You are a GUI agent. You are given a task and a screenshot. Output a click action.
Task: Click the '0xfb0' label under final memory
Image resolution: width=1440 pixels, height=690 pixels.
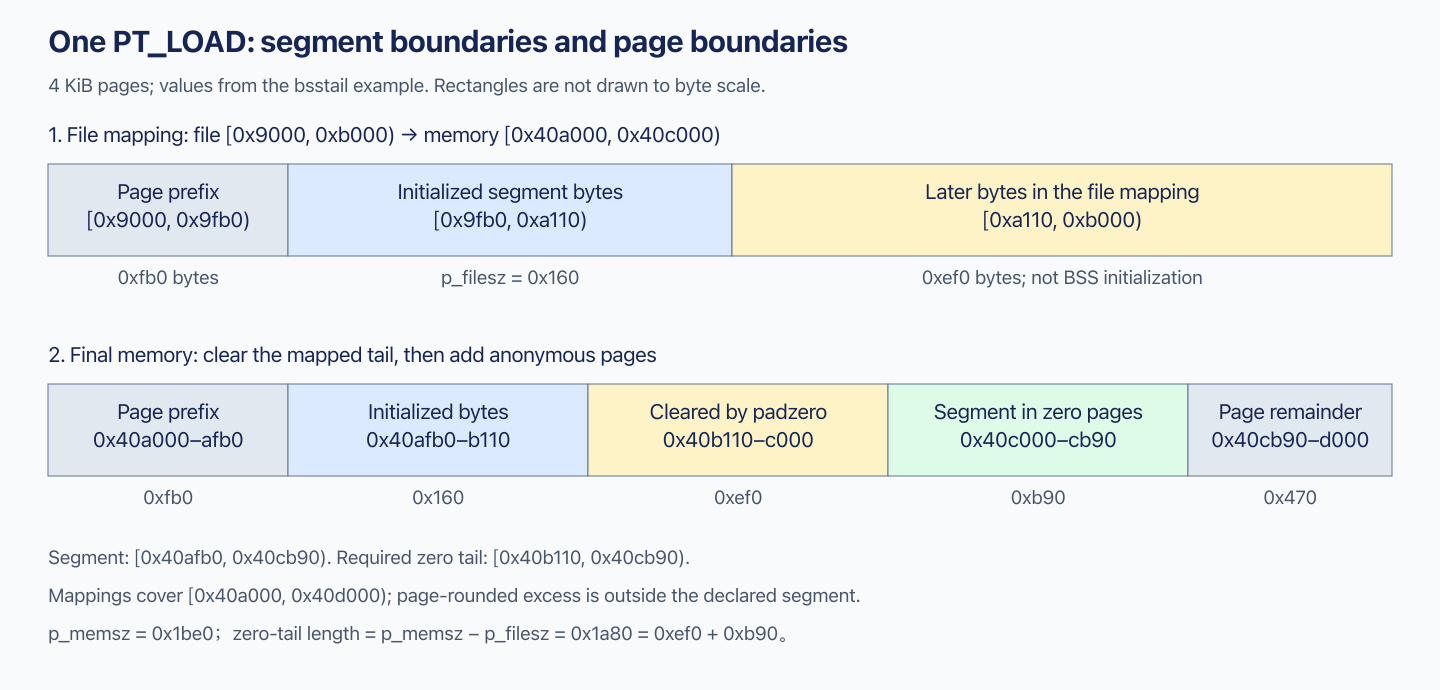click(x=168, y=498)
